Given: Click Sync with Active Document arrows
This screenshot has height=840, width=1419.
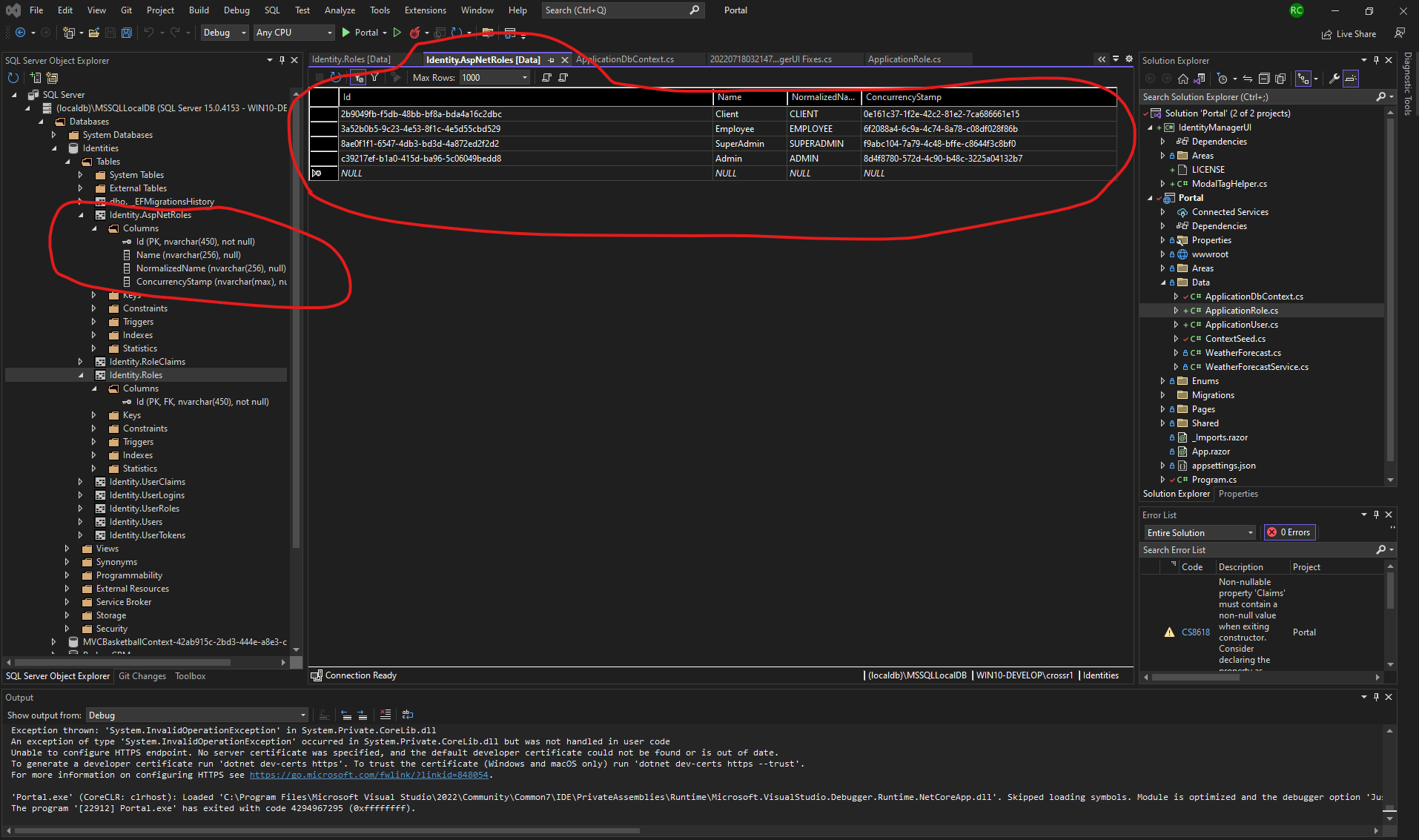Looking at the screenshot, I should (x=1248, y=79).
